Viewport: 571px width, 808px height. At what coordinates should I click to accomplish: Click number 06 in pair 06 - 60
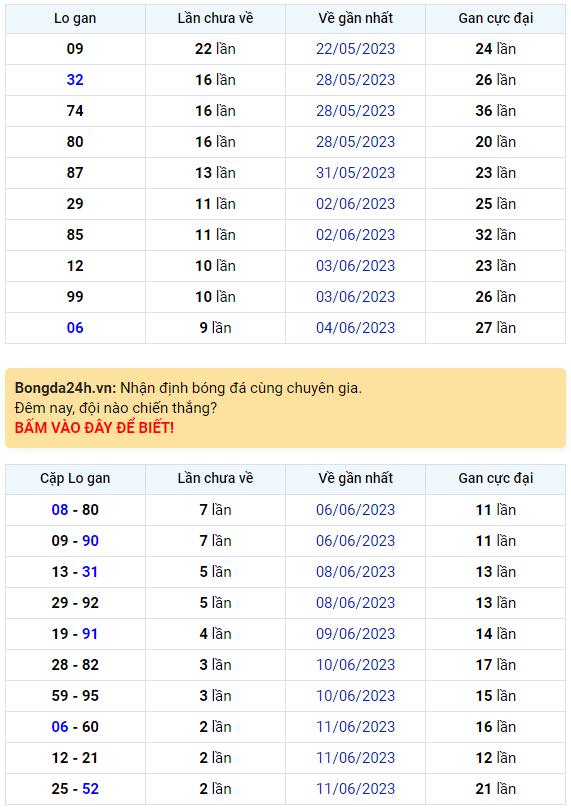click(60, 727)
